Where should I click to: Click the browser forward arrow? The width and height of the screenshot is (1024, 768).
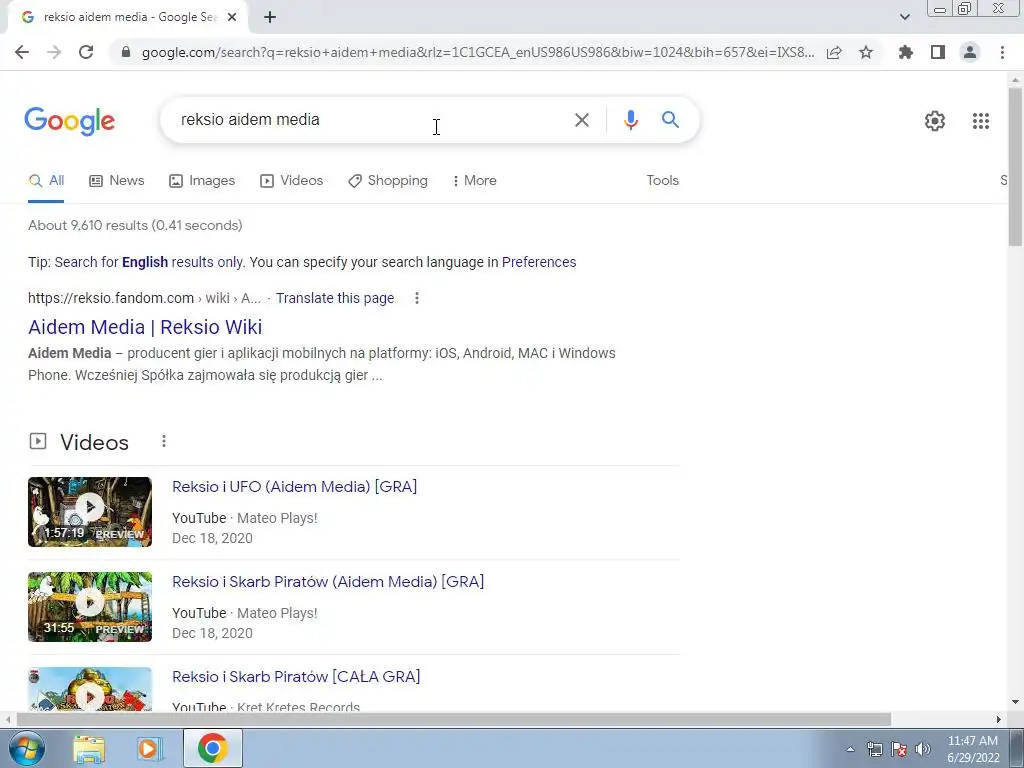54,52
